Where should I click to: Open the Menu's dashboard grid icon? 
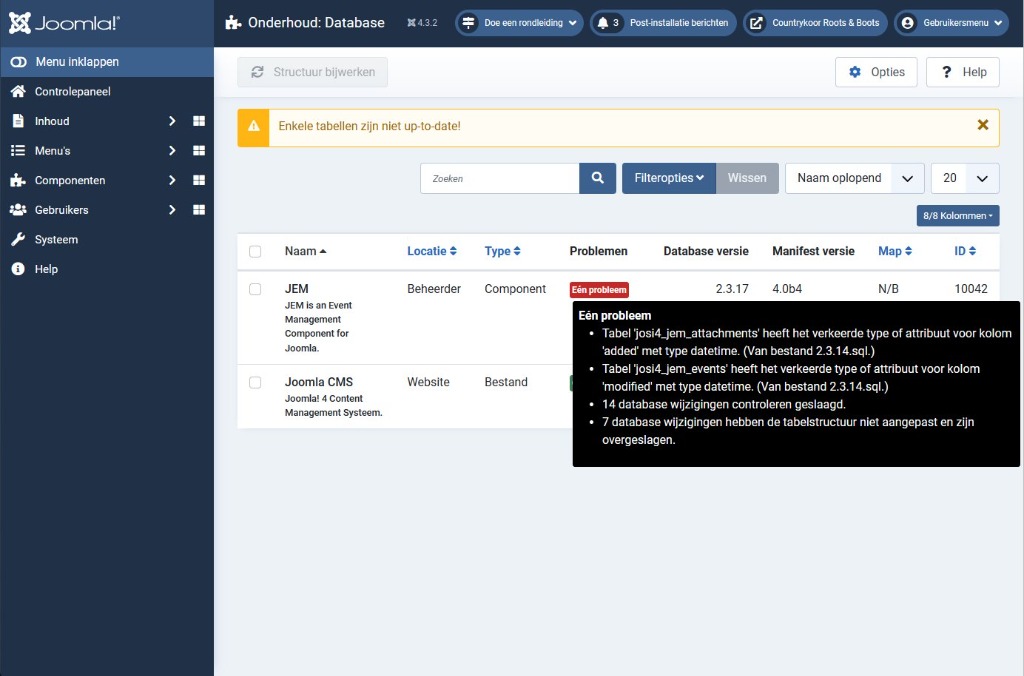199,151
